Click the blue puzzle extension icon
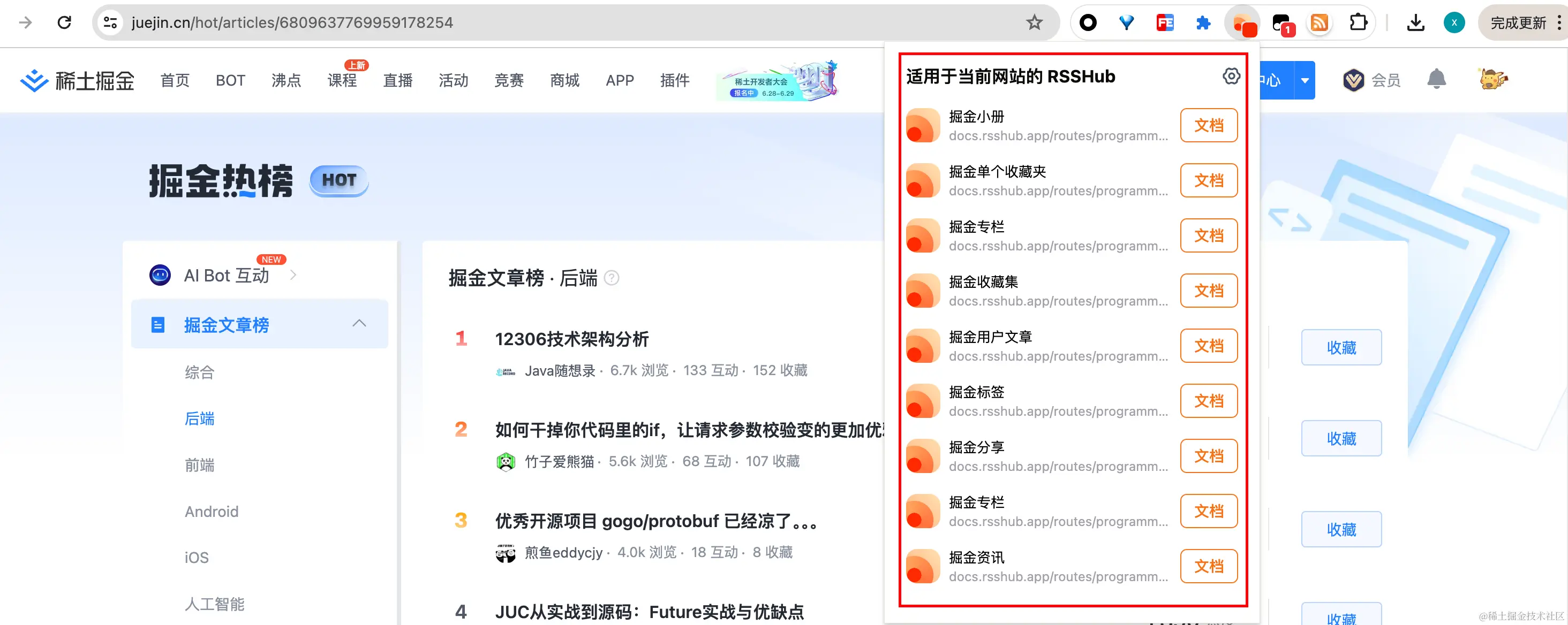The image size is (1568, 625). coord(1203,22)
